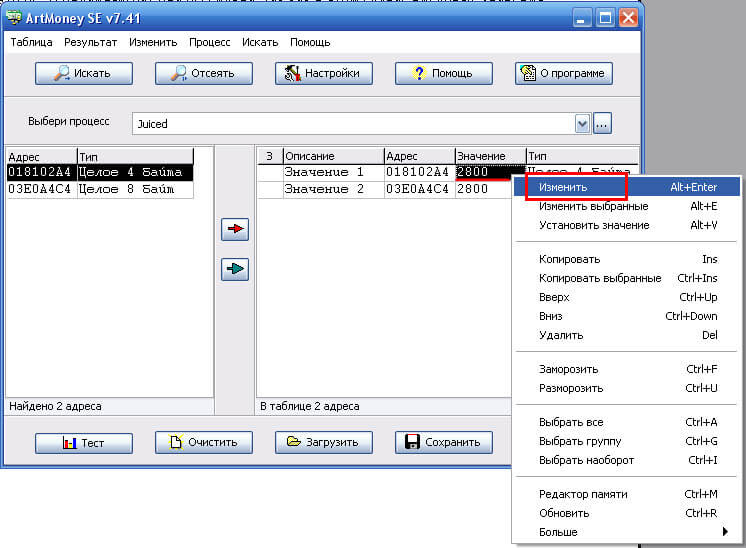Open the Результат menu
This screenshot has width=746, height=548.
point(90,42)
